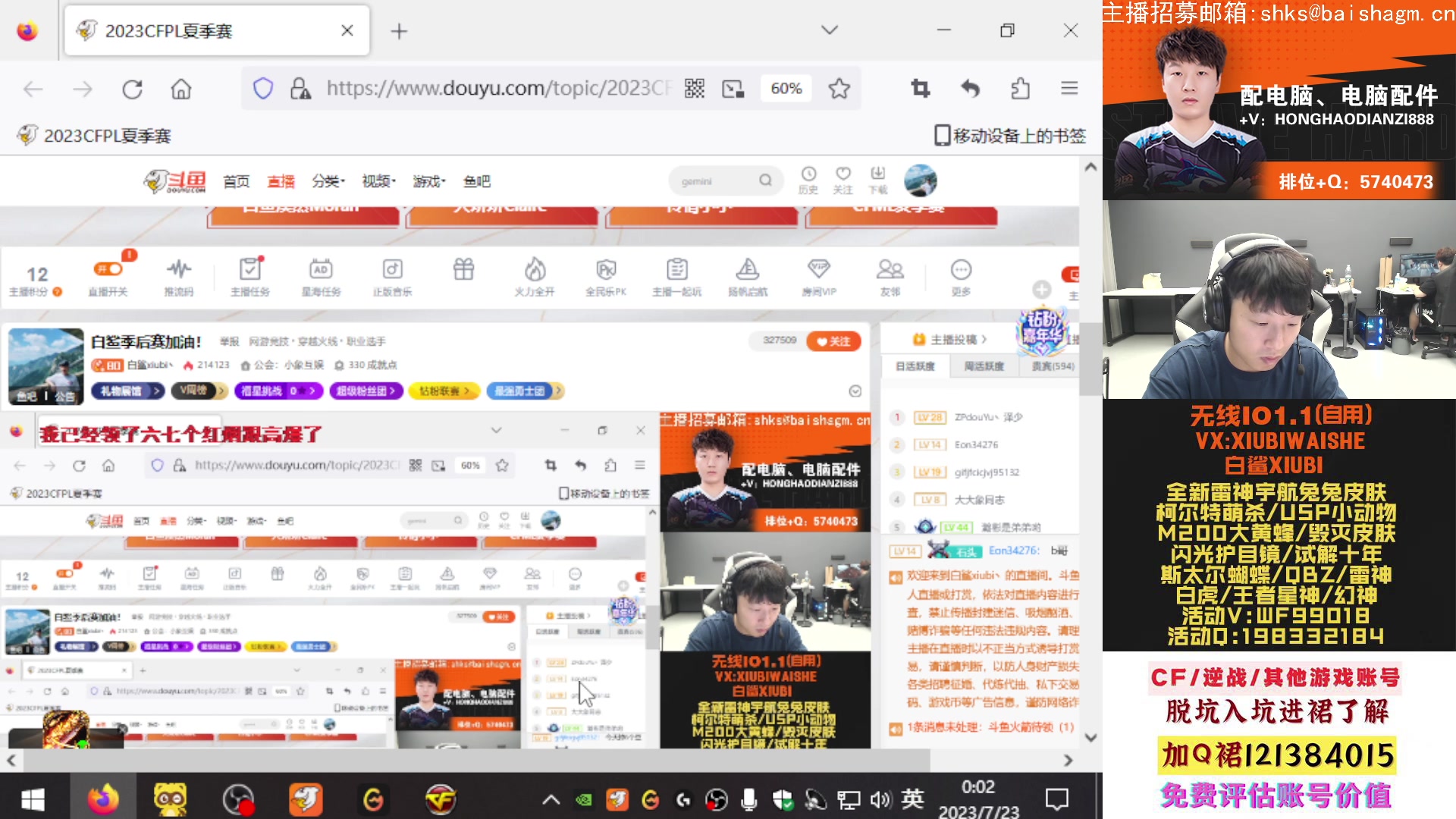Open a new Firefox tab
This screenshot has height=819, width=1456.
pos(399,31)
